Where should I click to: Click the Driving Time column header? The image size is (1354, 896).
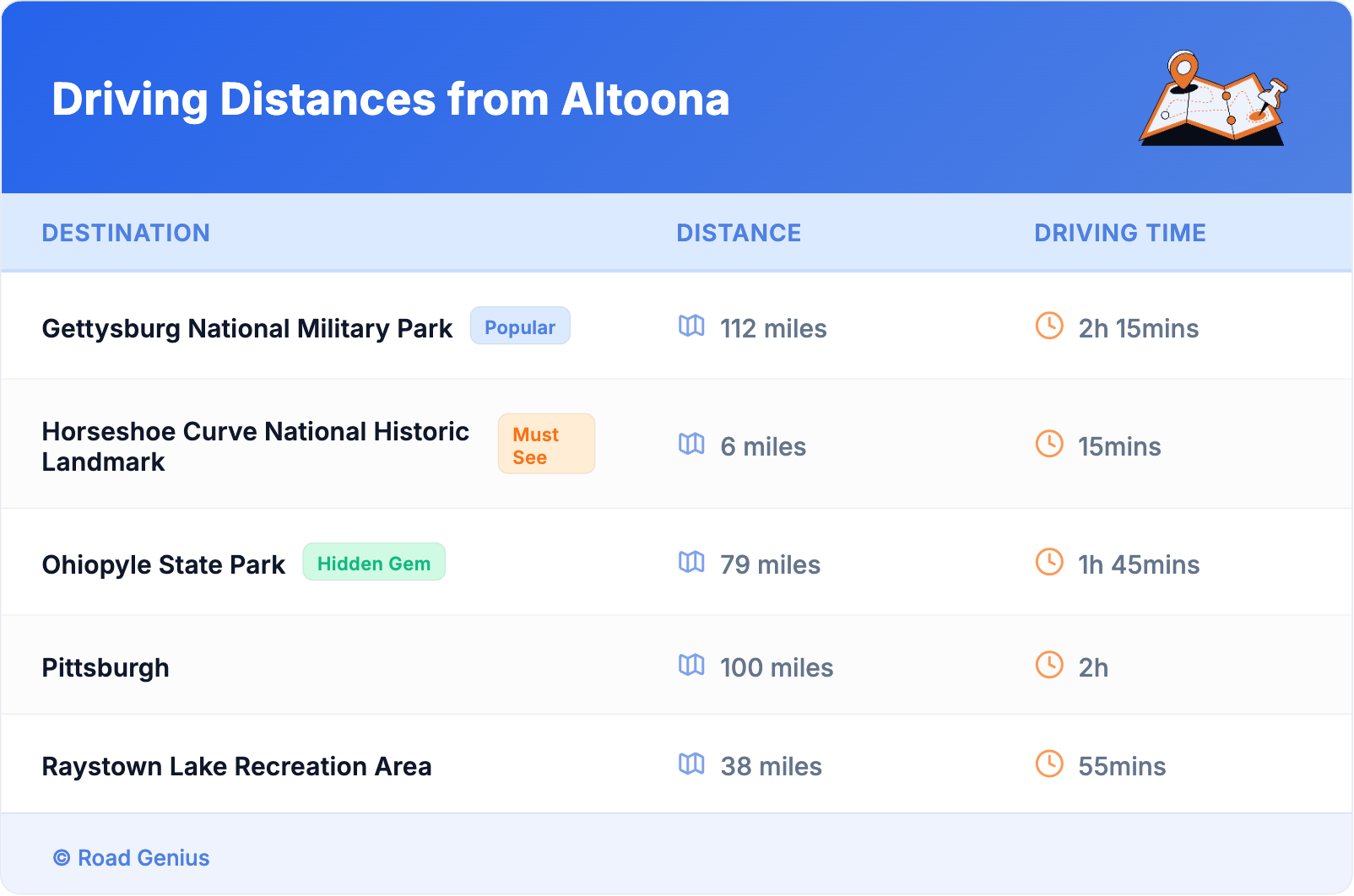(x=1119, y=233)
